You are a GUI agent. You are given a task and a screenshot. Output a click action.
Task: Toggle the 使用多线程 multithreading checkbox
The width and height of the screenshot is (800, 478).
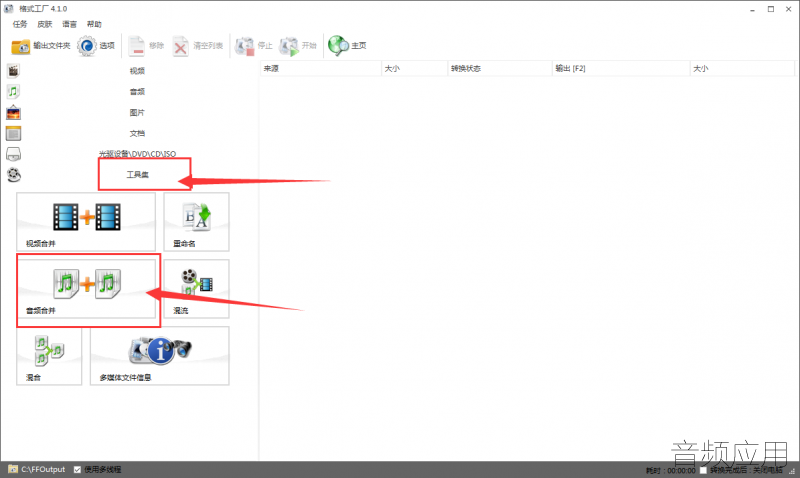[x=77, y=469]
